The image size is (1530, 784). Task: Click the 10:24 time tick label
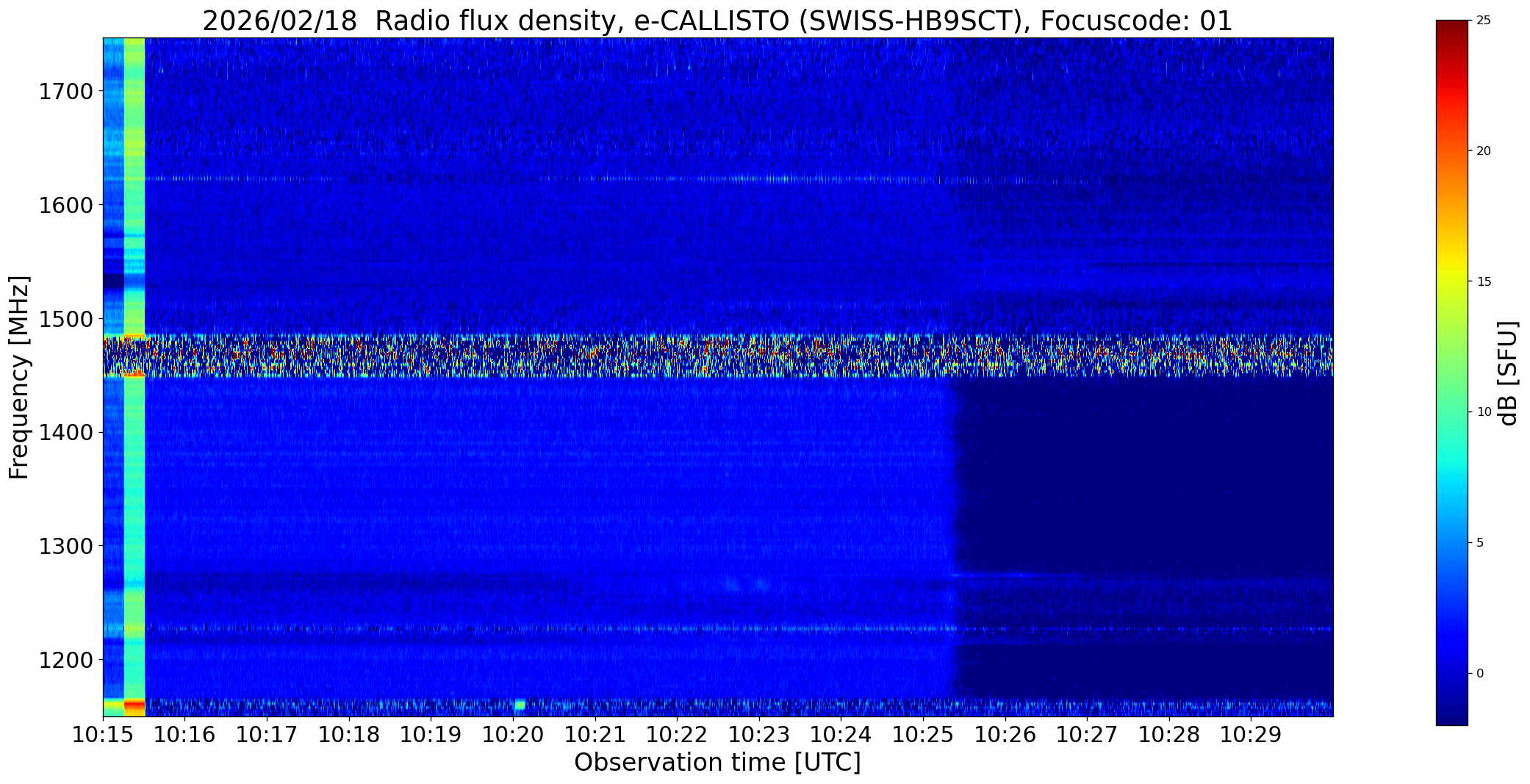pos(841,734)
